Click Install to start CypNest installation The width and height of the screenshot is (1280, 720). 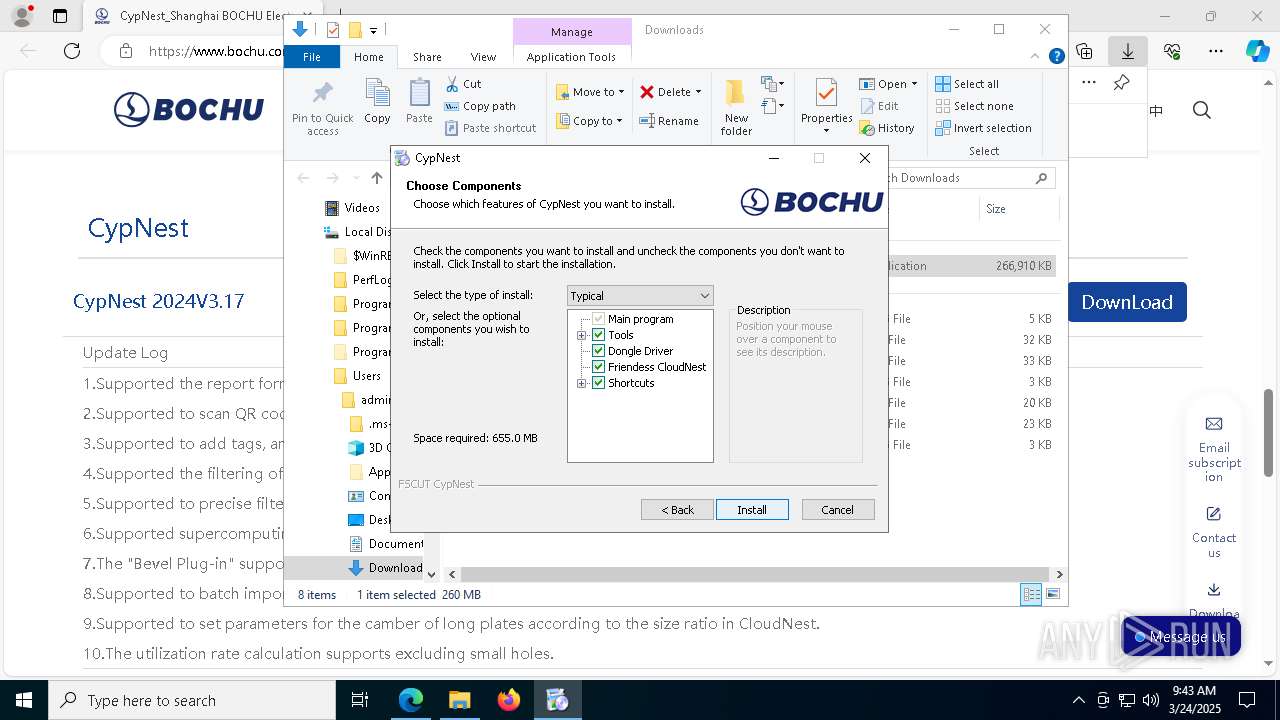(752, 510)
